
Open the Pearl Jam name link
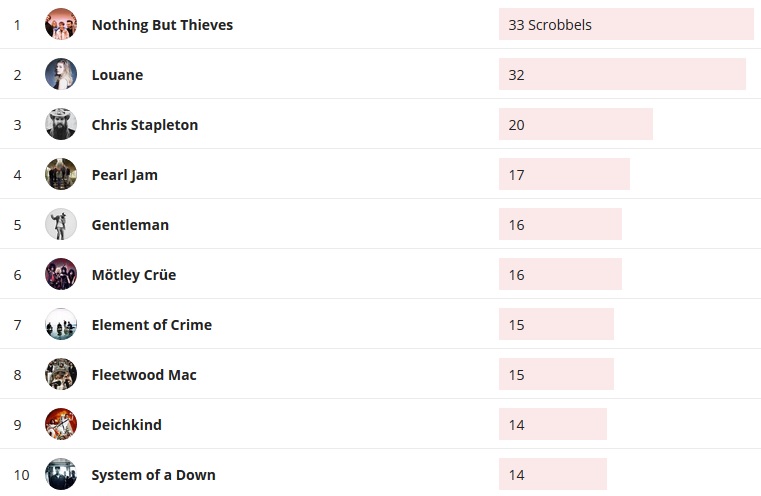(x=125, y=175)
